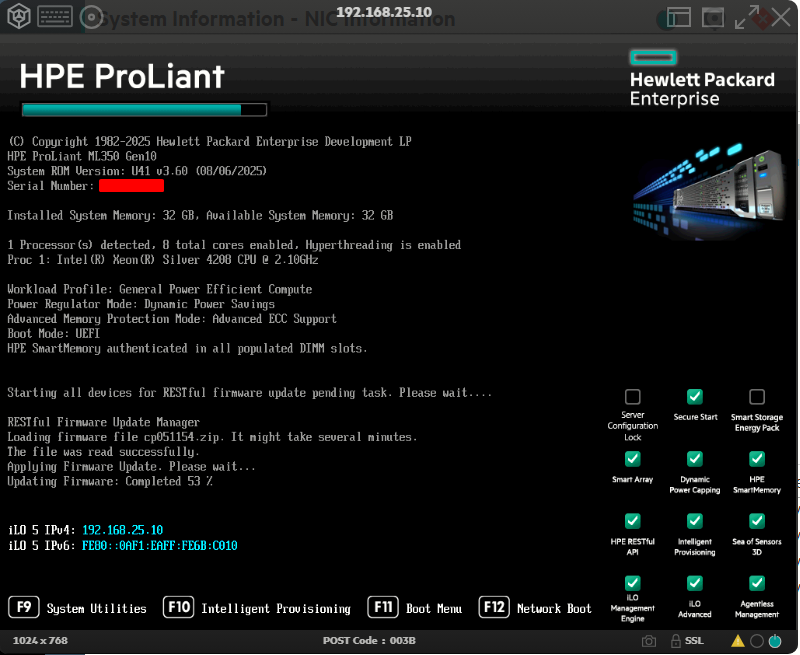Click the Smart Array checkbox
The height and width of the screenshot is (655, 800).
(x=633, y=459)
